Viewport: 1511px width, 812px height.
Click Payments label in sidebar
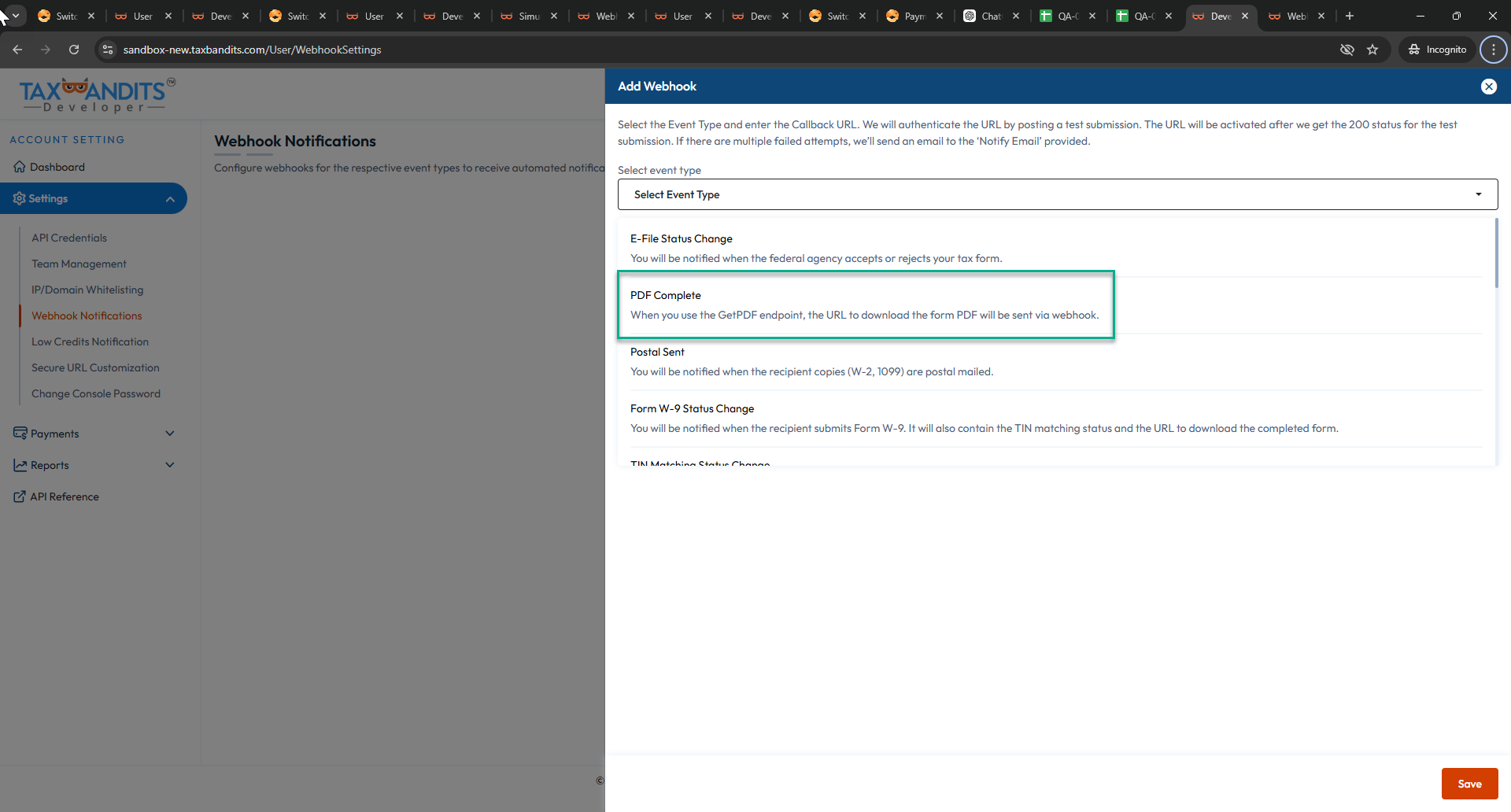(55, 434)
